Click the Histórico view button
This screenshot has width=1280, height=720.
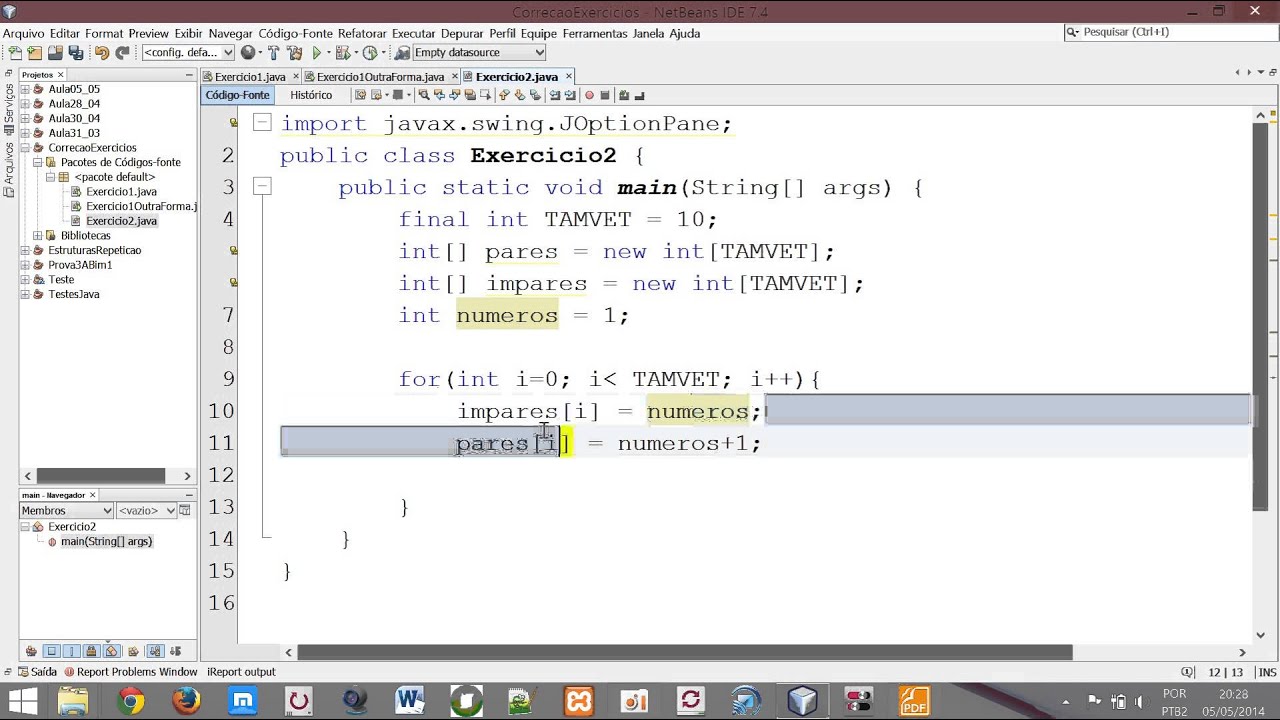click(x=311, y=95)
